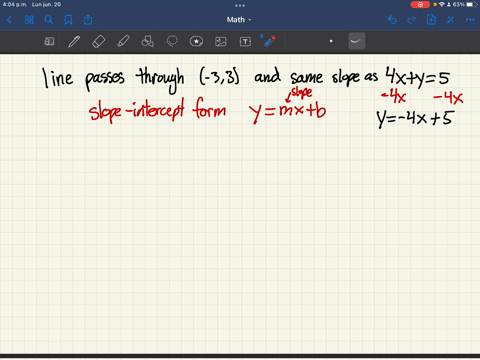
Task: Tap the handwritten point '(-3,3)'
Action: coord(219,77)
